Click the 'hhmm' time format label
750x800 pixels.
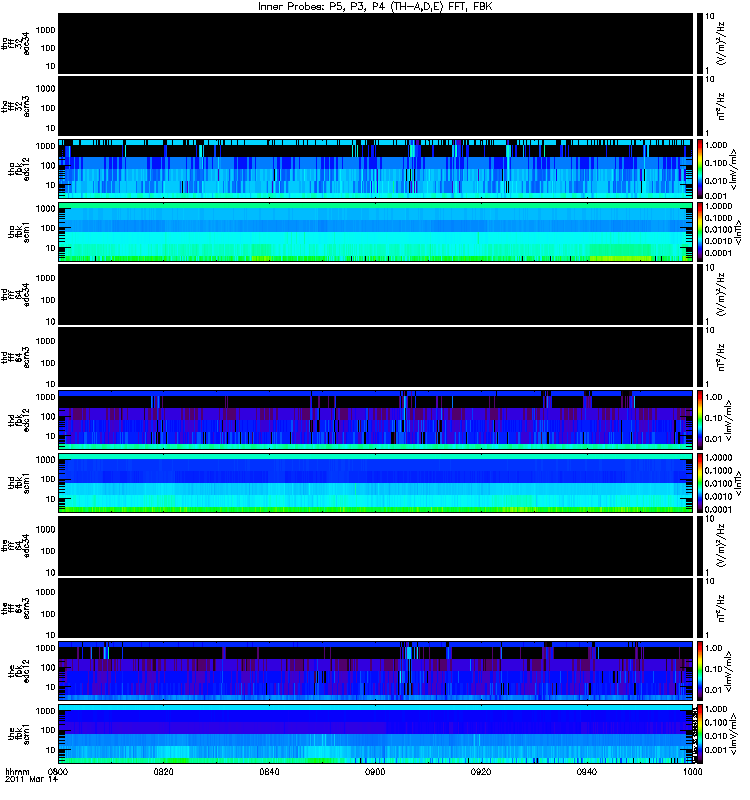click(x=17, y=772)
